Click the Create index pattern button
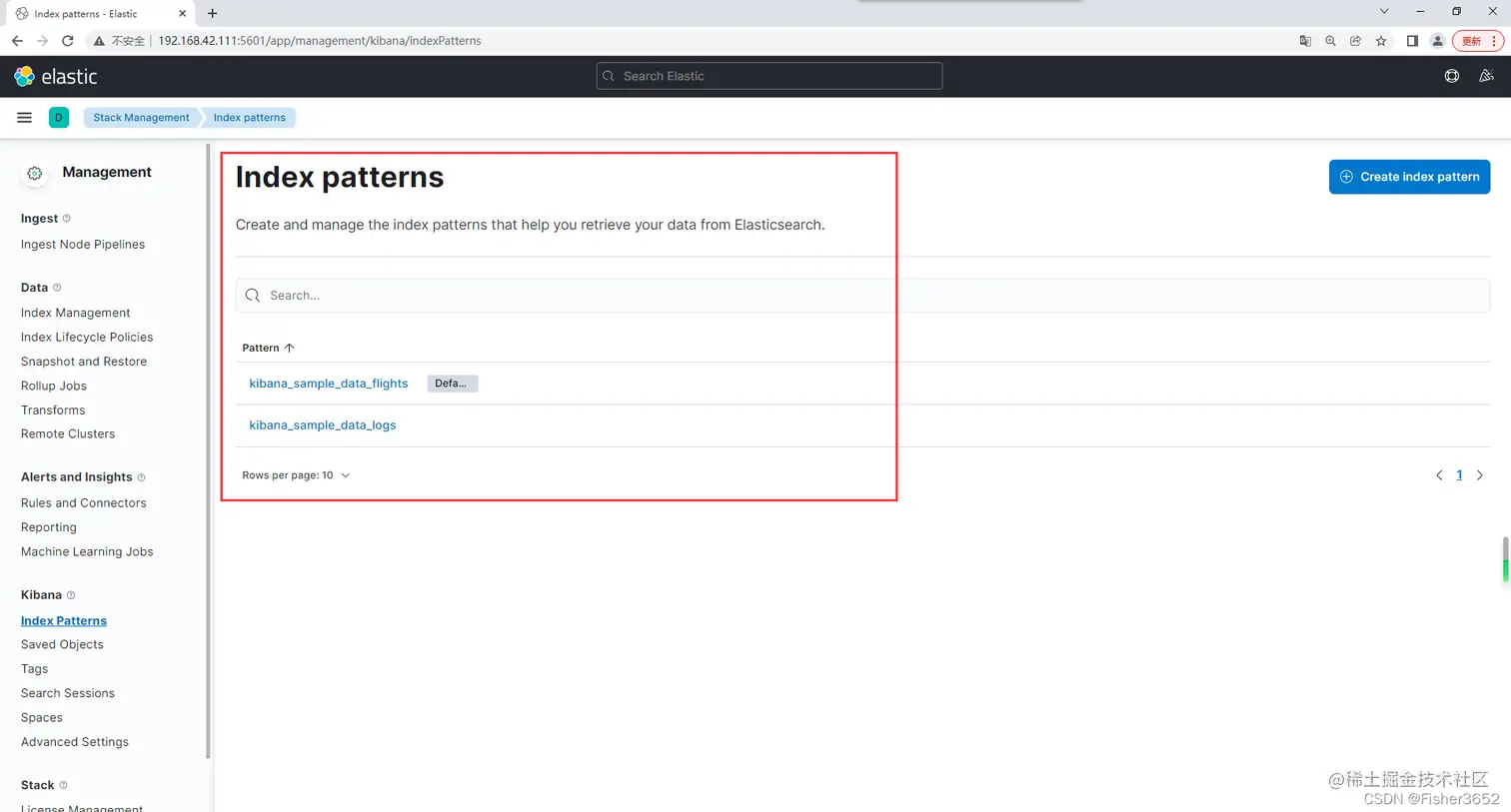This screenshot has width=1511, height=812. point(1409,177)
